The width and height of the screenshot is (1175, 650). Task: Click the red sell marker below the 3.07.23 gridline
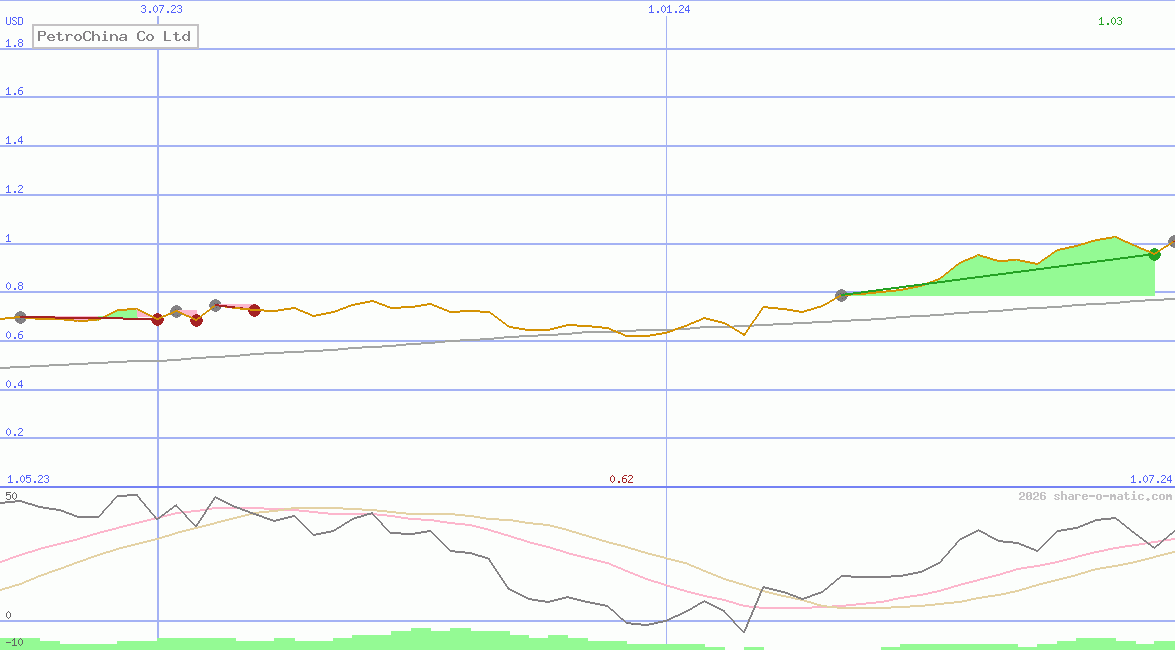(x=157, y=320)
